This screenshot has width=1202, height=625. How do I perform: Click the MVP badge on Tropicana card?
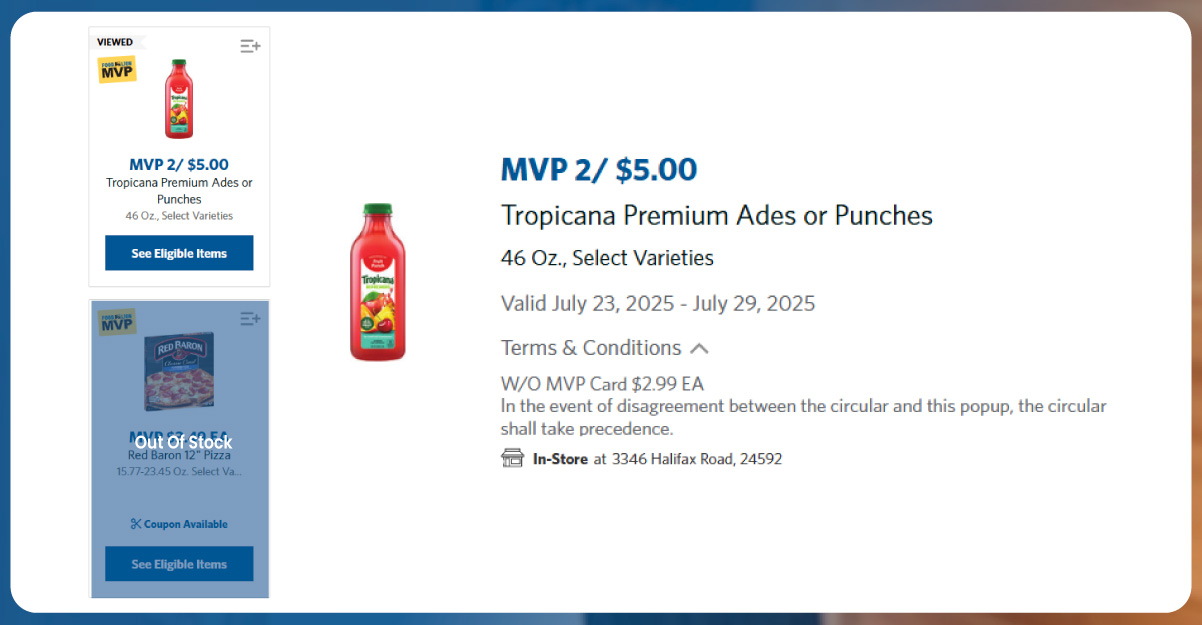117,69
